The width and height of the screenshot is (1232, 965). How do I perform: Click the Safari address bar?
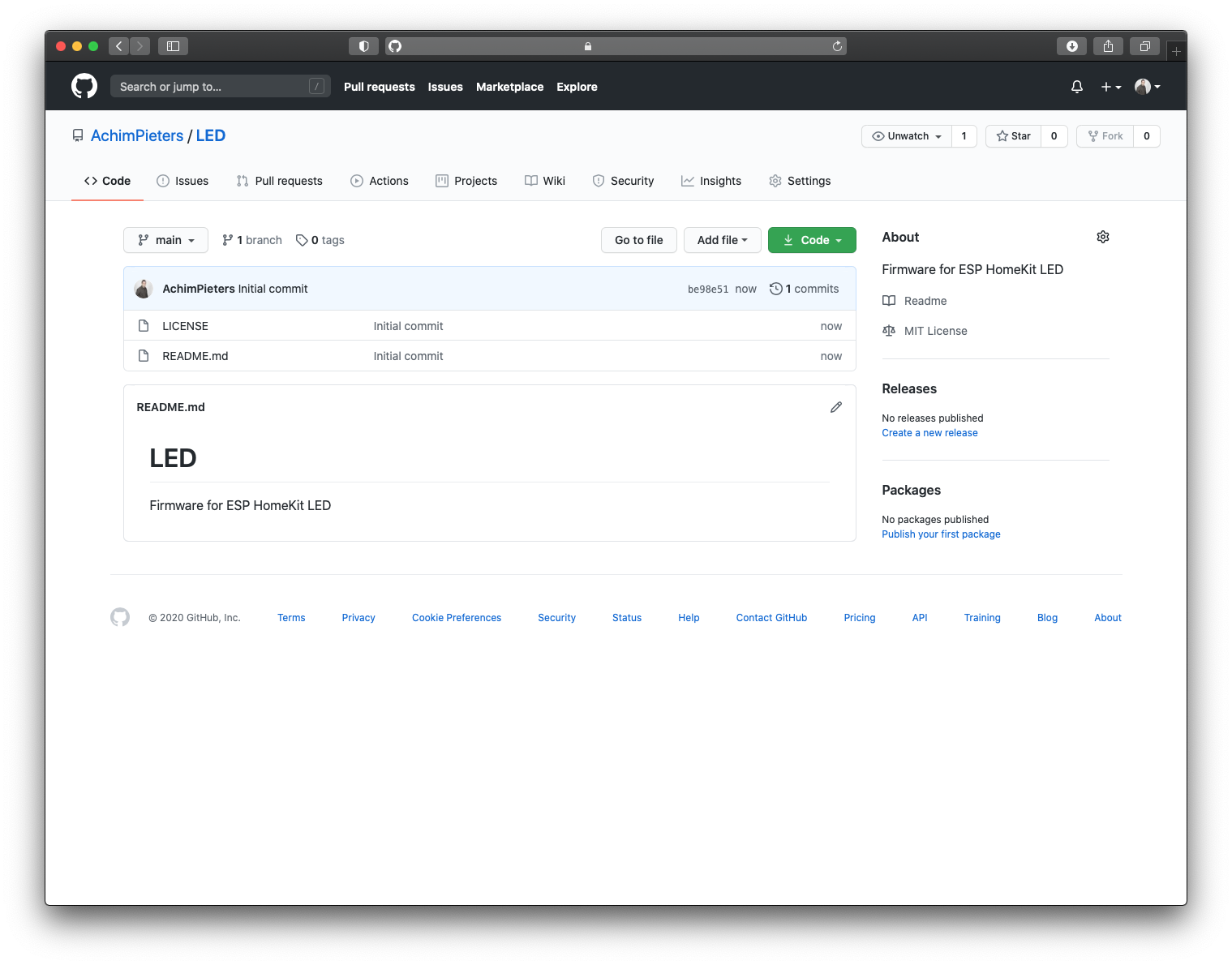(x=616, y=46)
